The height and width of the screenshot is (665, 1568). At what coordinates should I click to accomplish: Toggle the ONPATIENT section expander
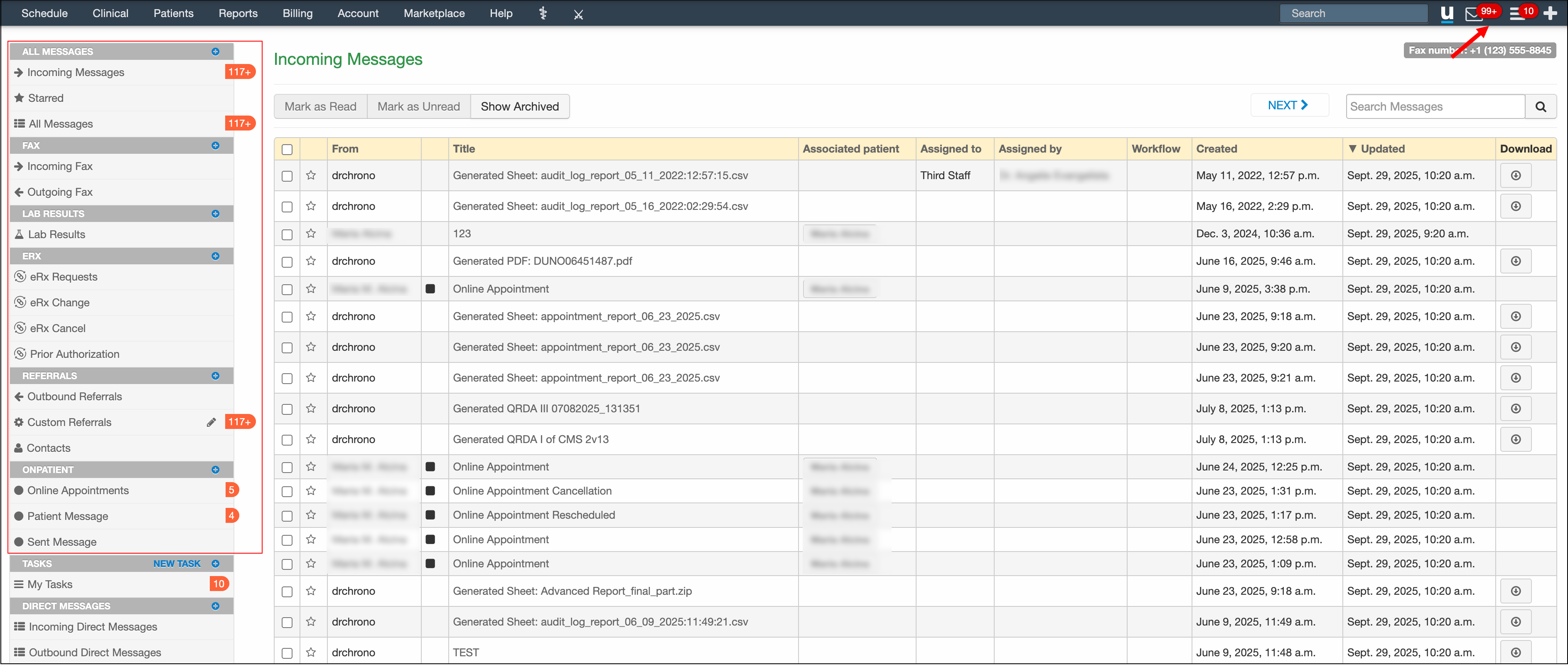[x=216, y=470]
